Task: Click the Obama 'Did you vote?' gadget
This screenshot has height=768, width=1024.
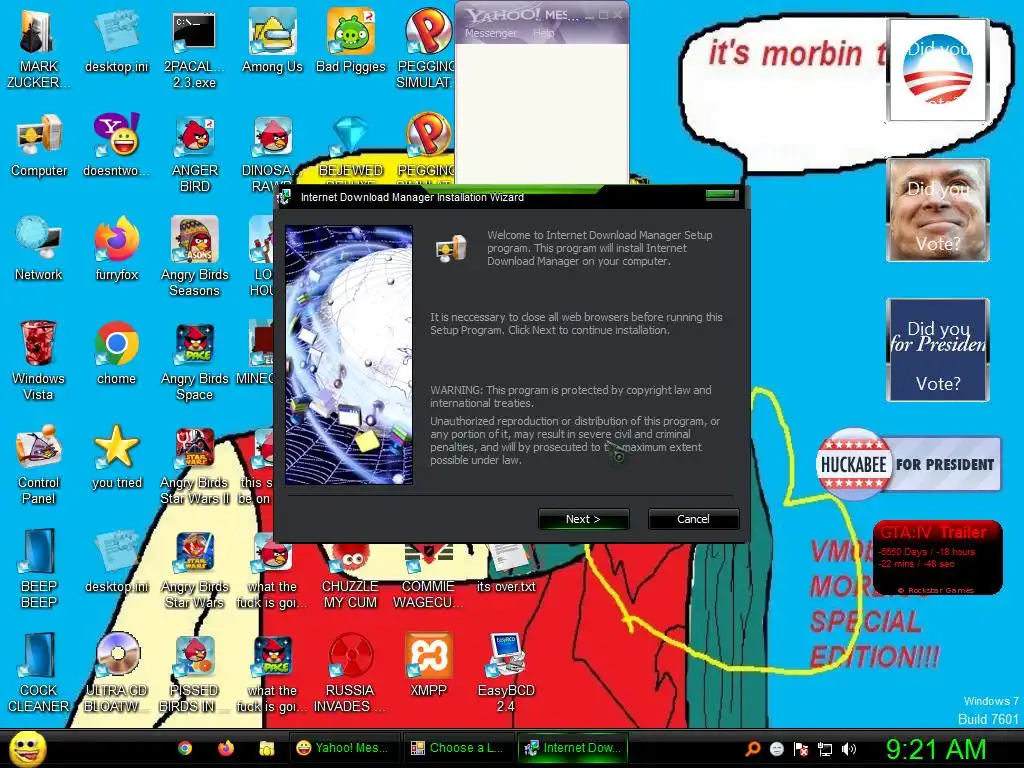Action: [x=938, y=70]
